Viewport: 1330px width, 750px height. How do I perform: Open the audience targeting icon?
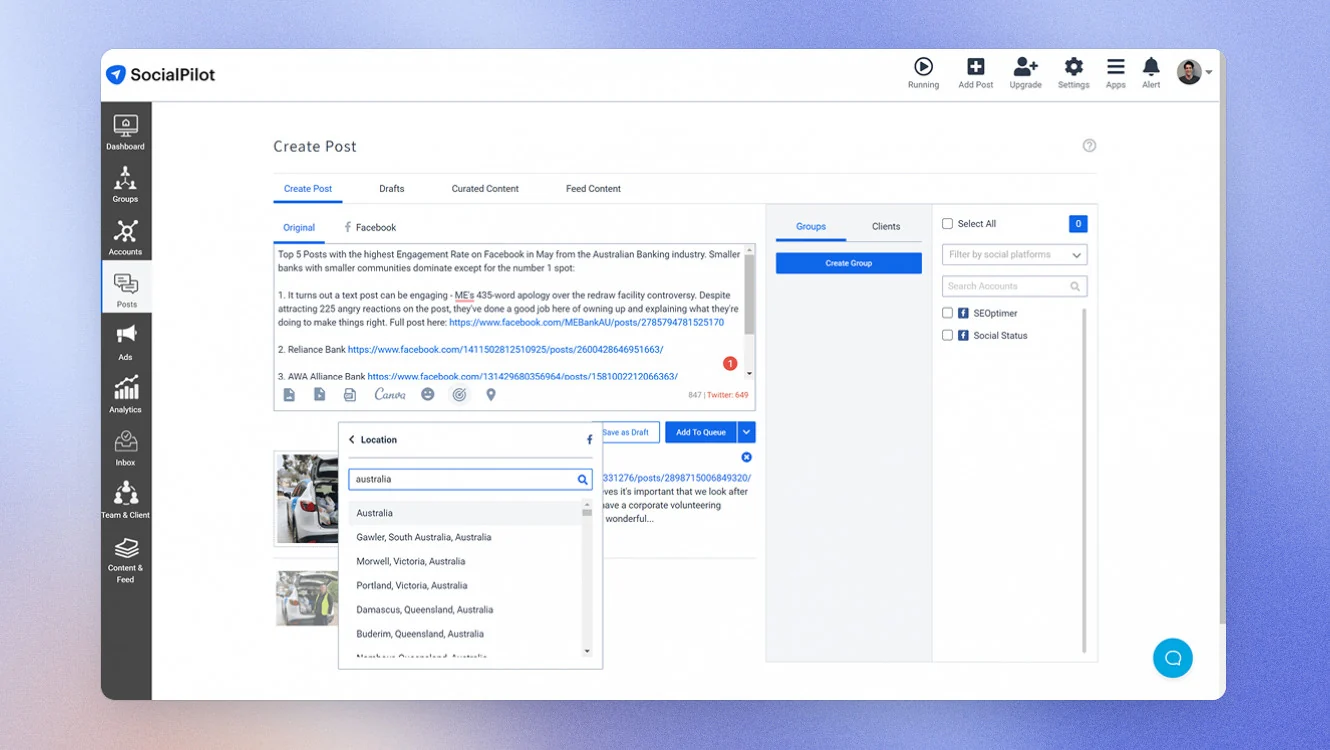click(459, 395)
